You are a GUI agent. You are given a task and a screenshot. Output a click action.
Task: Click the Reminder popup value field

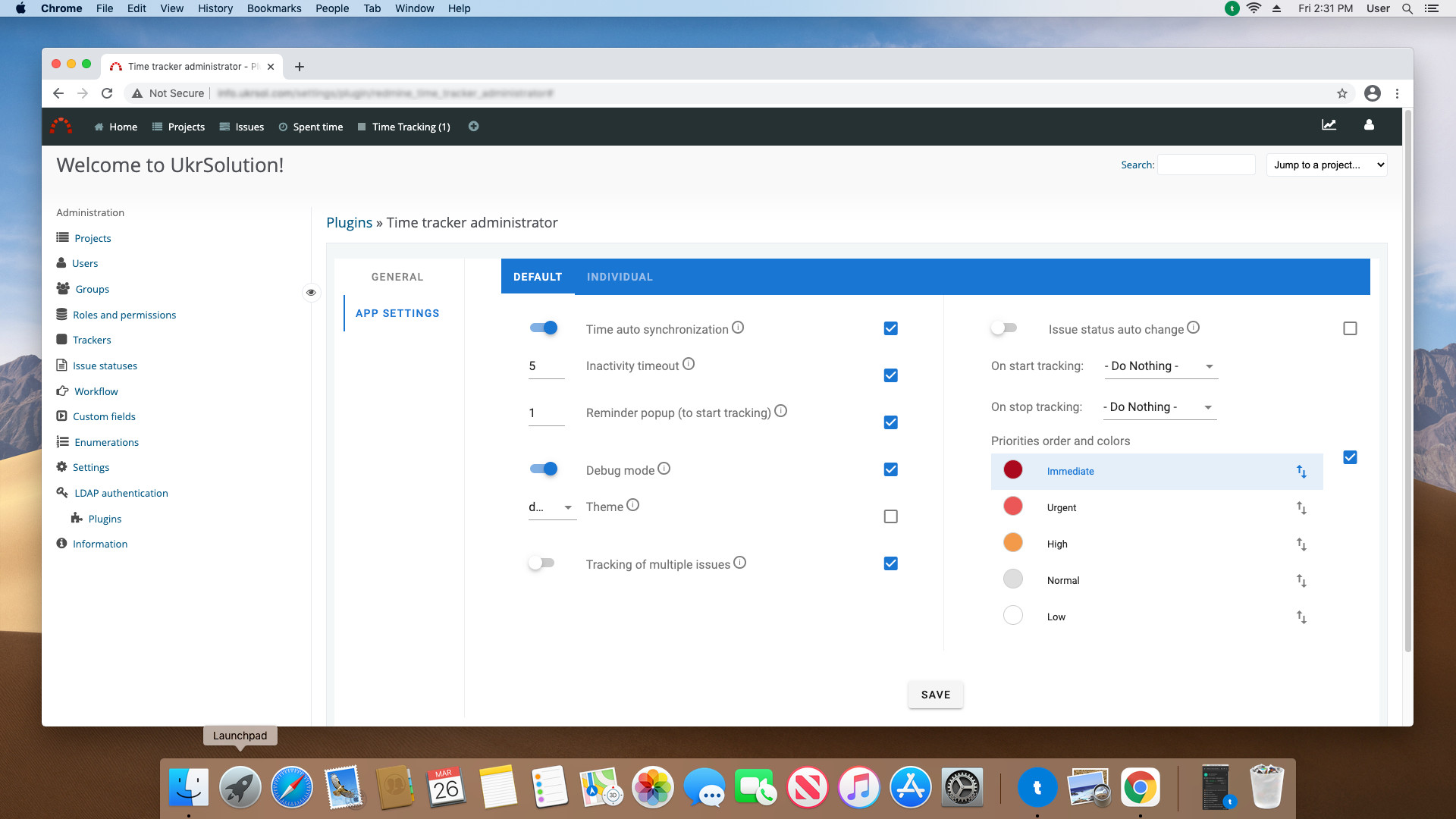click(x=546, y=413)
